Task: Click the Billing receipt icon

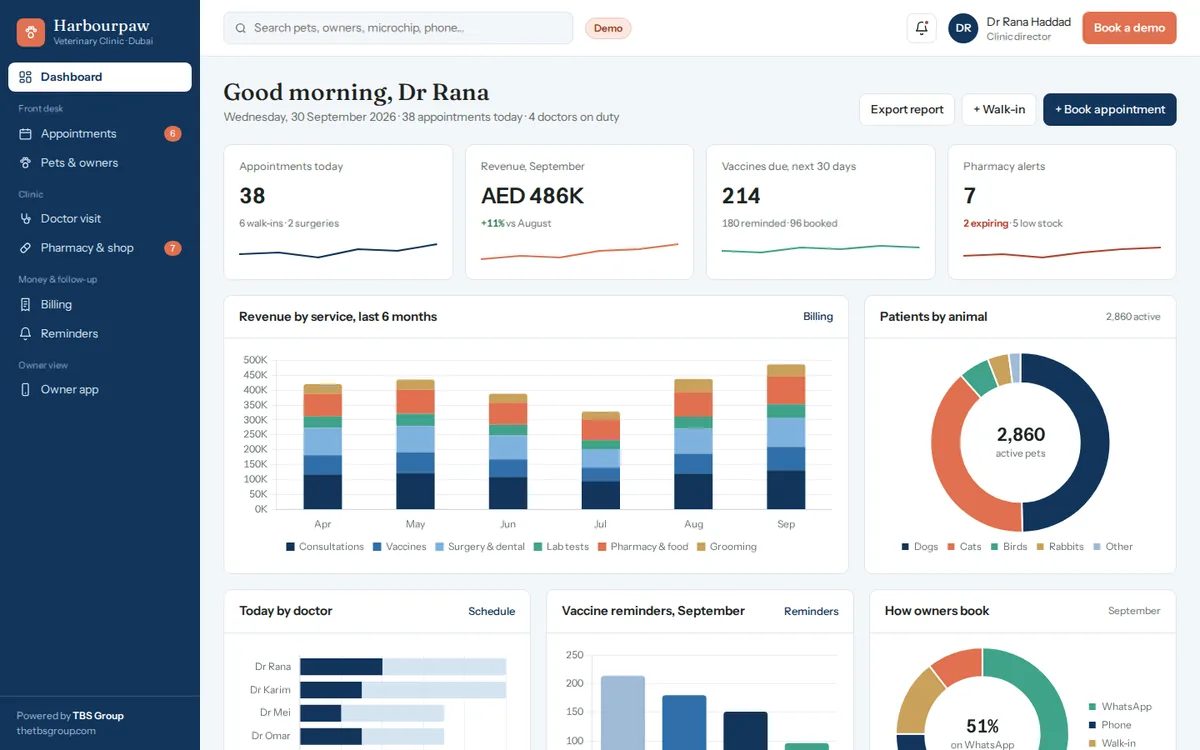Action: [26, 305]
